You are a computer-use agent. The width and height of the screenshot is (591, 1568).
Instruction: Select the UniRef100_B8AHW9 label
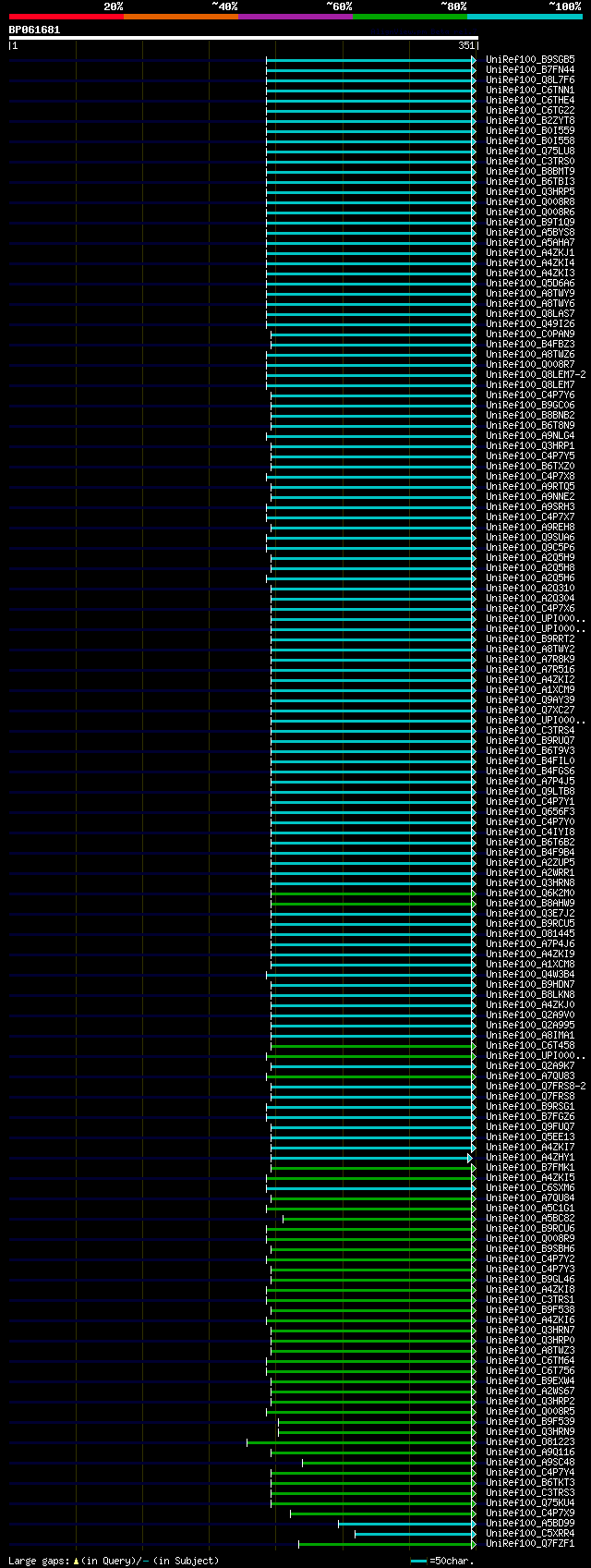530,904
